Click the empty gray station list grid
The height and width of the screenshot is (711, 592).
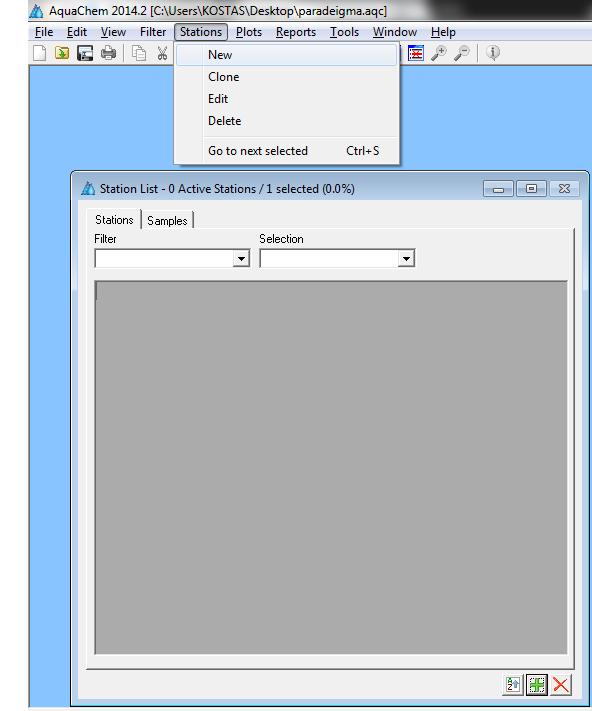(331, 467)
